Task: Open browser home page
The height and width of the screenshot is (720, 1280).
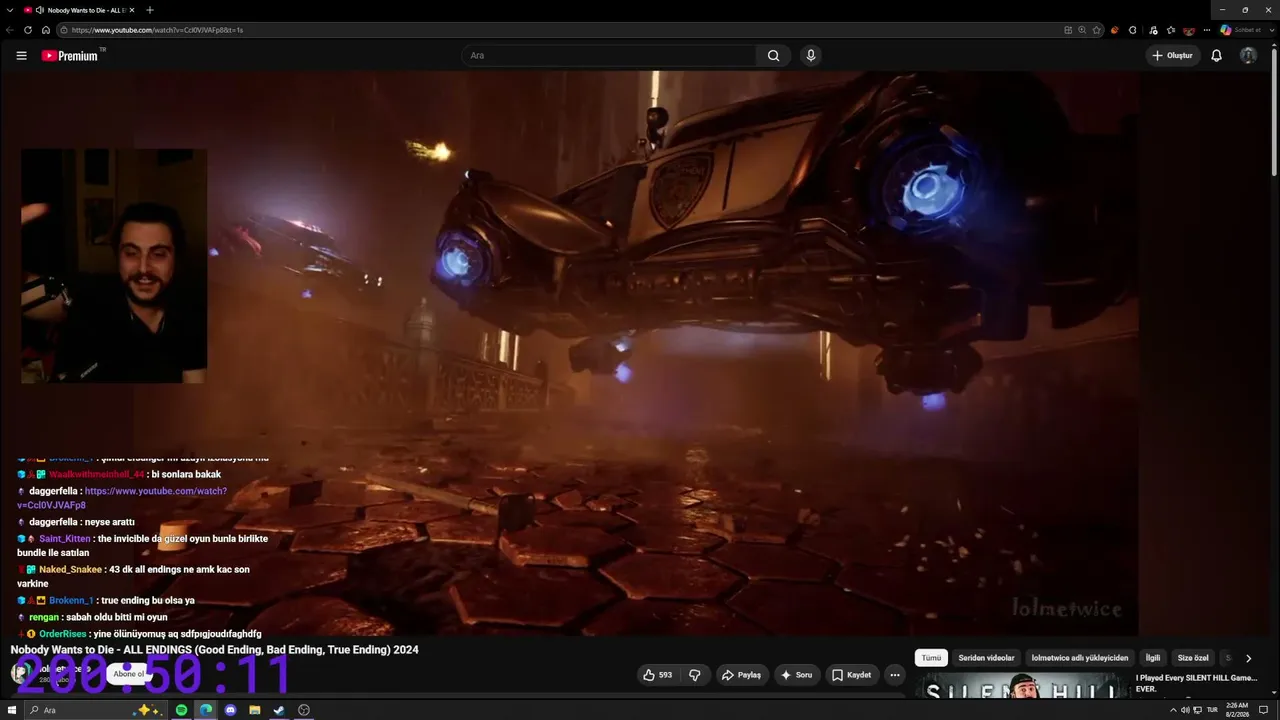Action: (x=45, y=30)
